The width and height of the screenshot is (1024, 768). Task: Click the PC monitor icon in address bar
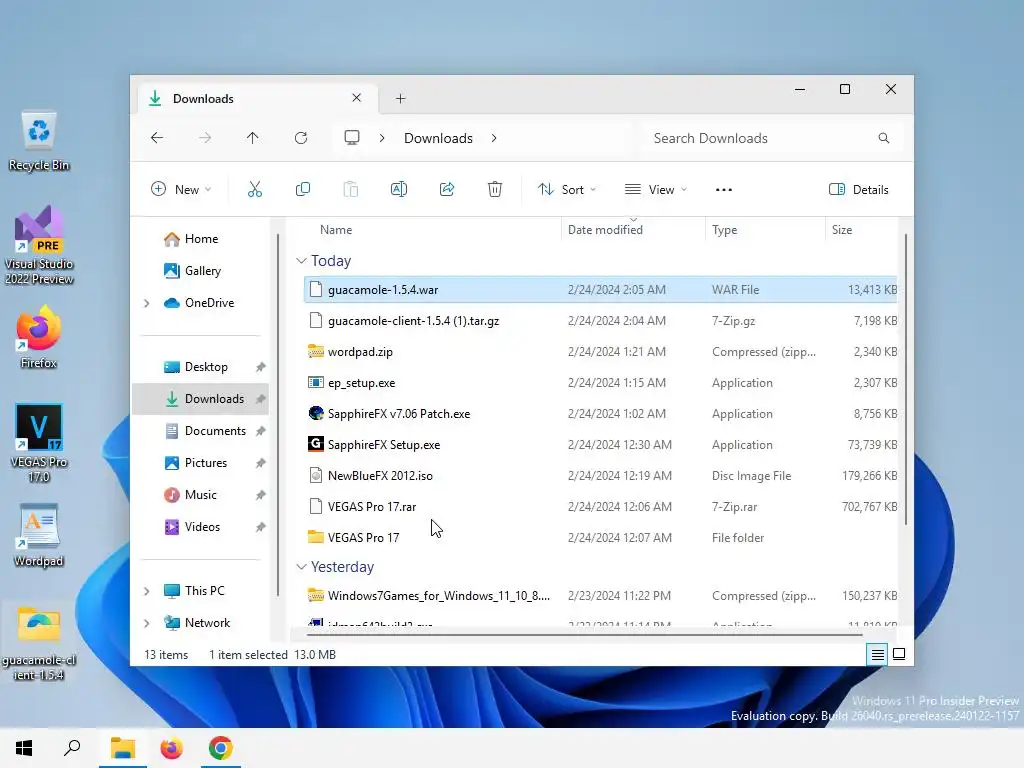click(x=352, y=138)
